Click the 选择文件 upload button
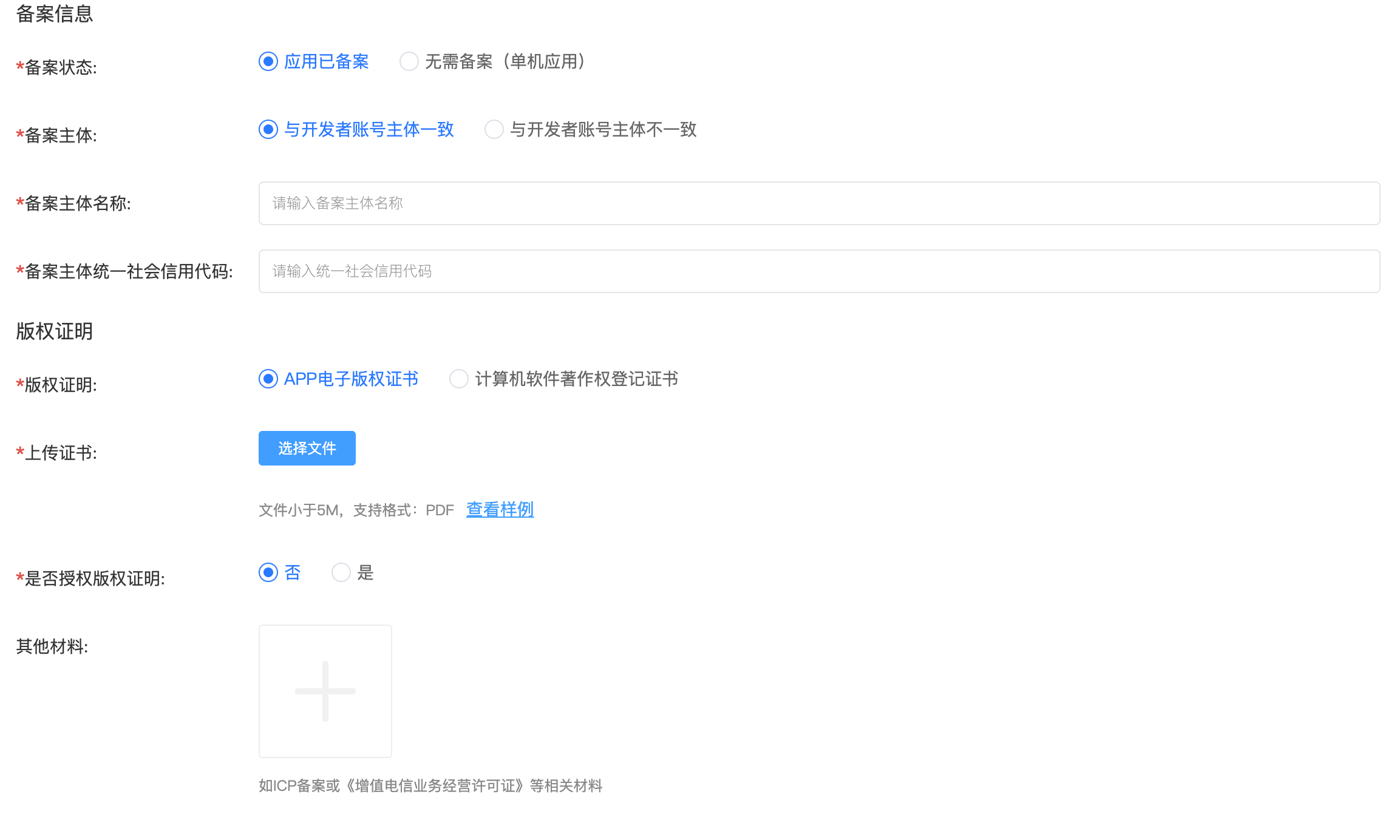 (x=307, y=449)
